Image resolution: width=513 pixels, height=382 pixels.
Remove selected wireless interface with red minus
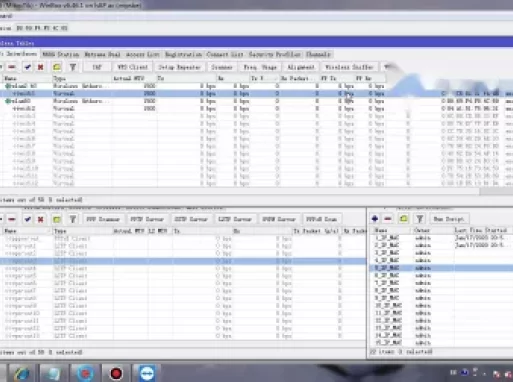click(12, 67)
